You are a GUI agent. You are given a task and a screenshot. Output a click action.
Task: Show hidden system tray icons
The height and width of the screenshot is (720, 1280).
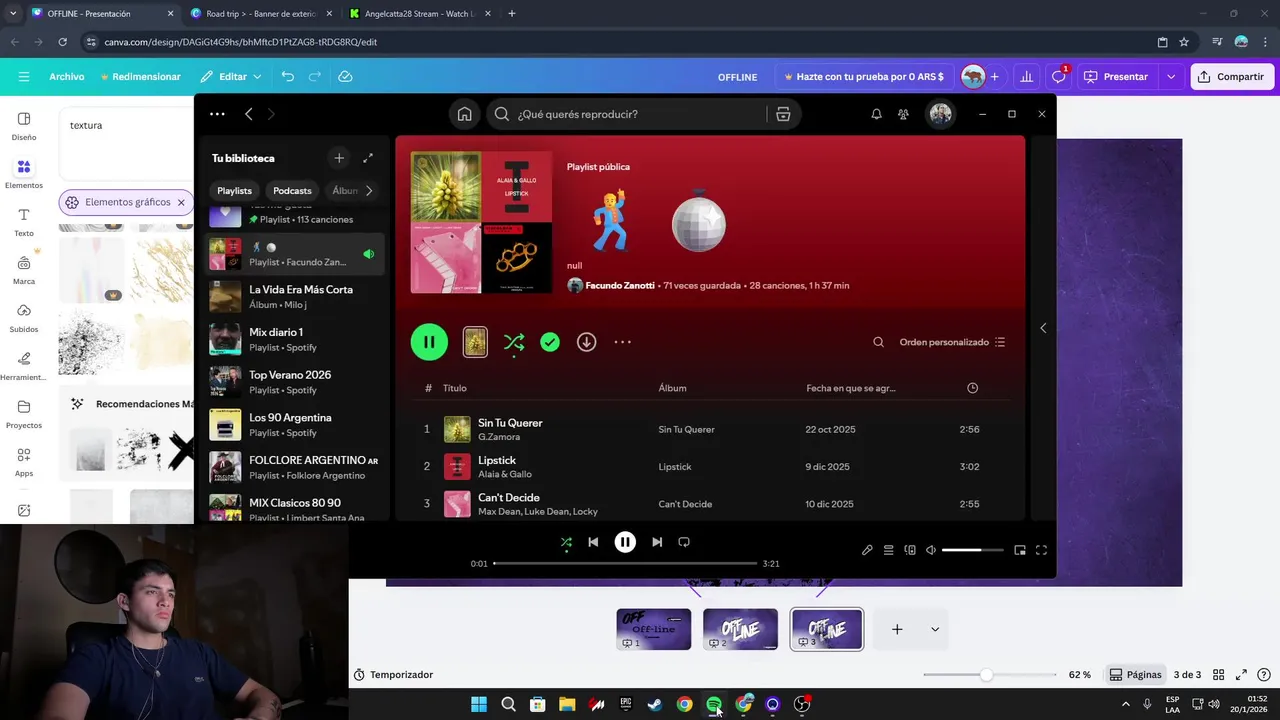[x=1125, y=704]
